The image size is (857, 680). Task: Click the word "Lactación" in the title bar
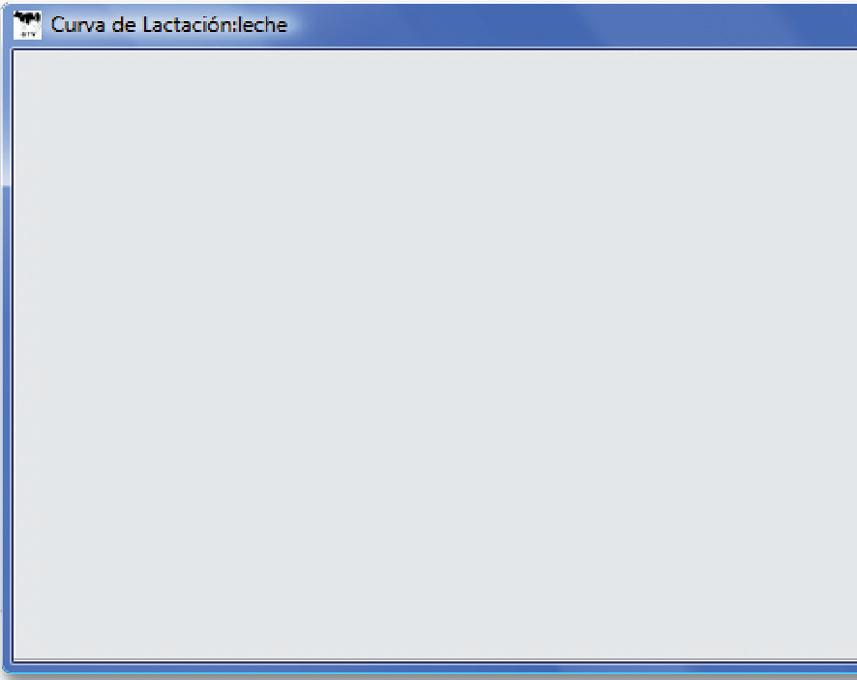tap(188, 25)
